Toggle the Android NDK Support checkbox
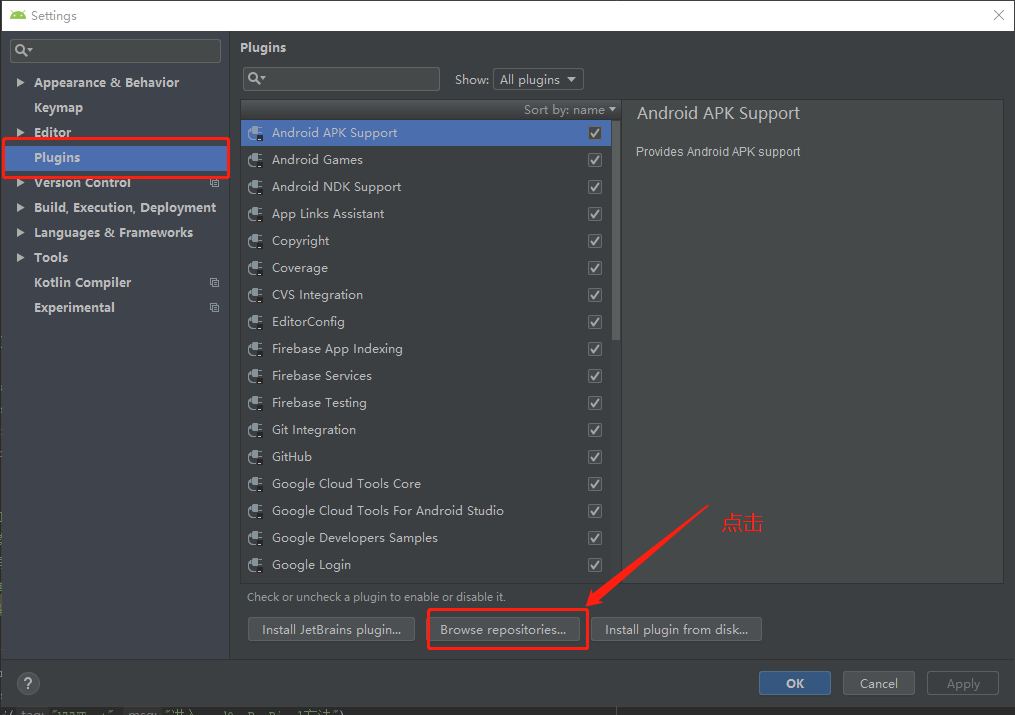Image resolution: width=1015 pixels, height=715 pixels. click(x=595, y=187)
